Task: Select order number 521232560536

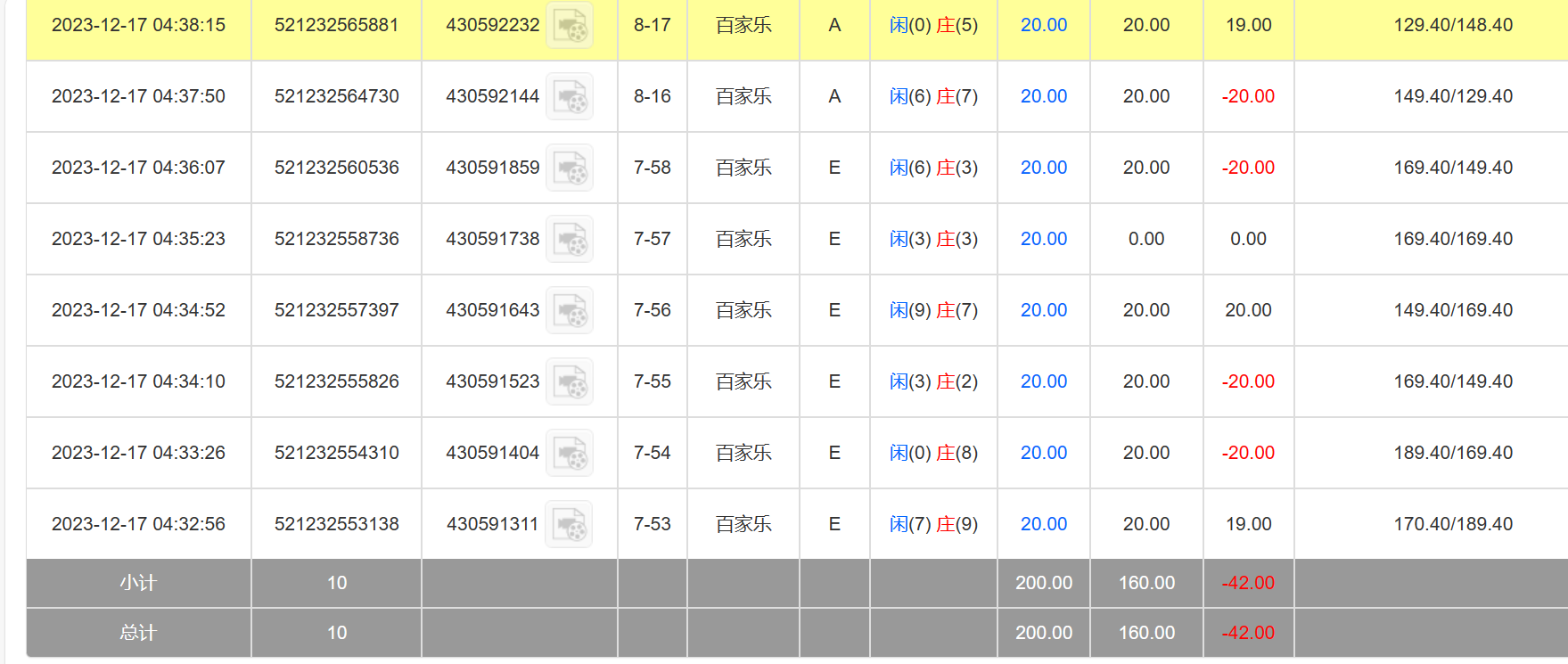Action: coord(337,168)
